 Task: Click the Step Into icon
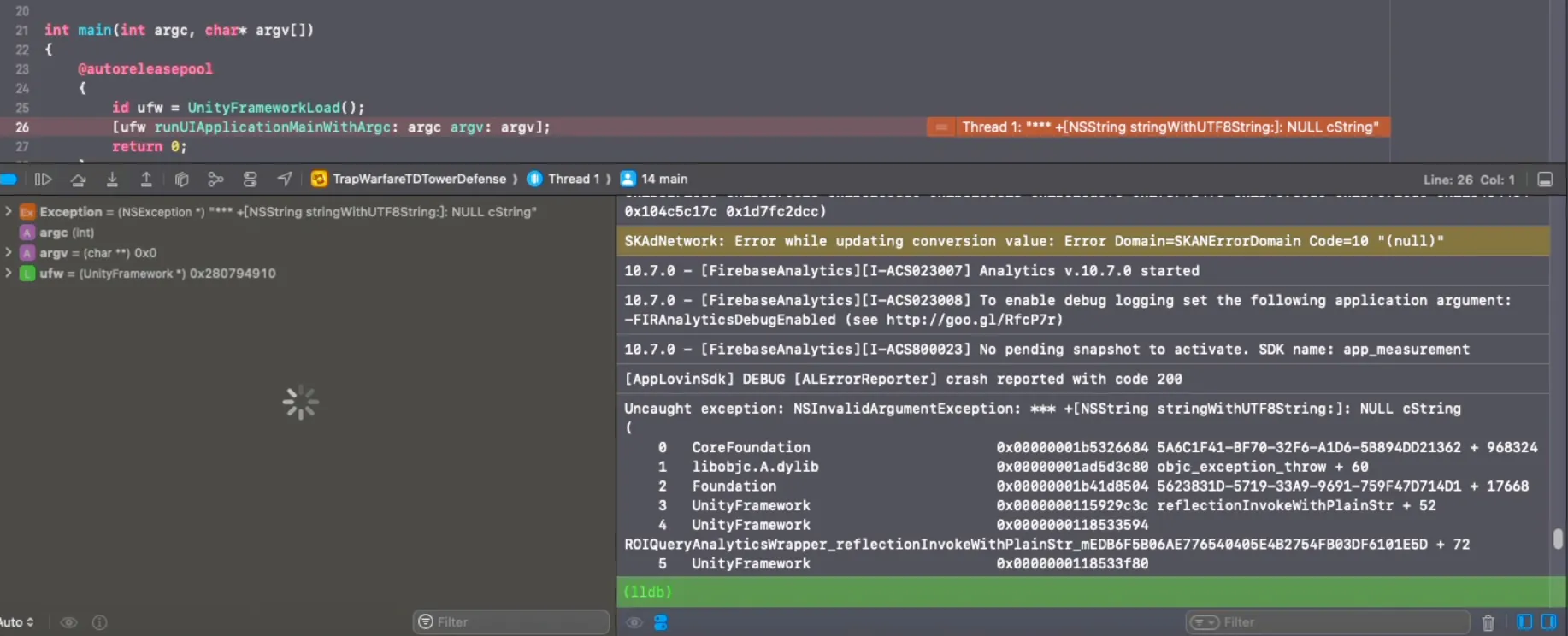click(x=112, y=179)
